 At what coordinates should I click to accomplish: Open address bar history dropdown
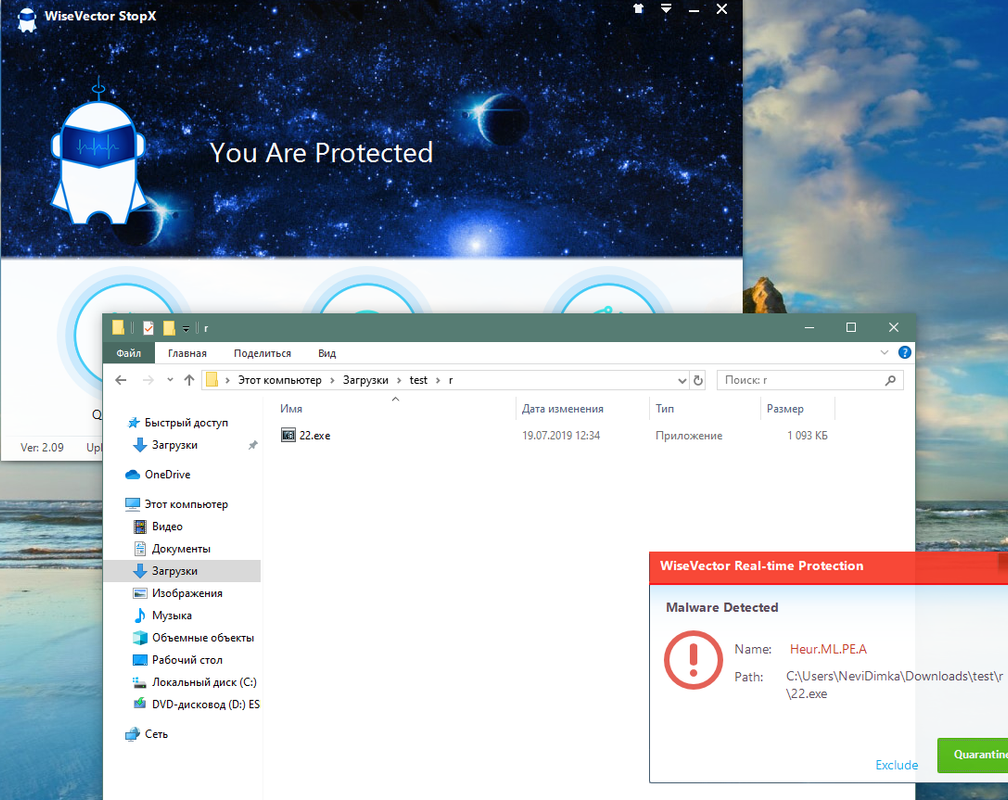coord(682,381)
